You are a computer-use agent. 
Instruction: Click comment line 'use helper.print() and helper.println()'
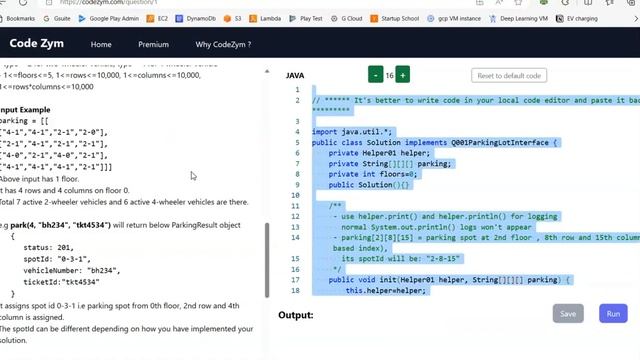tap(445, 216)
